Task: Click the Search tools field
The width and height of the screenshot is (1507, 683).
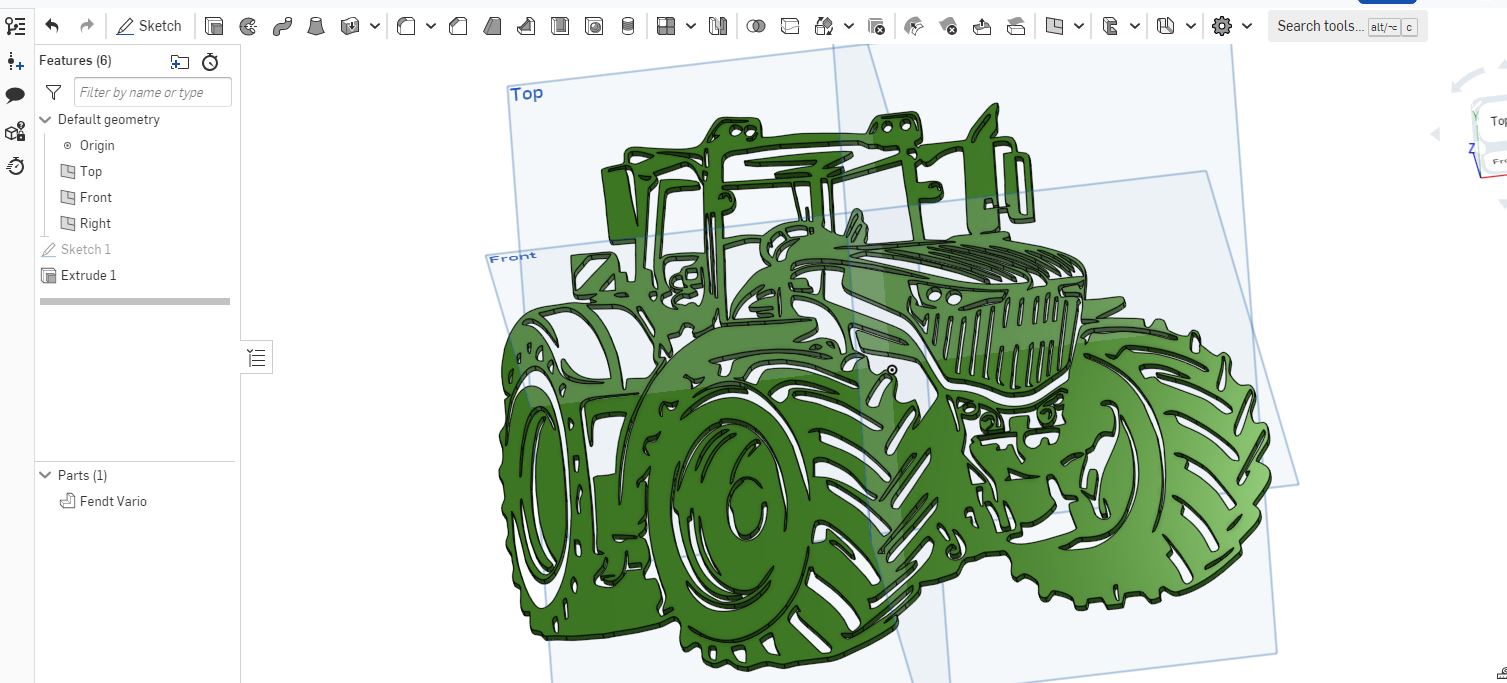Action: point(1322,27)
